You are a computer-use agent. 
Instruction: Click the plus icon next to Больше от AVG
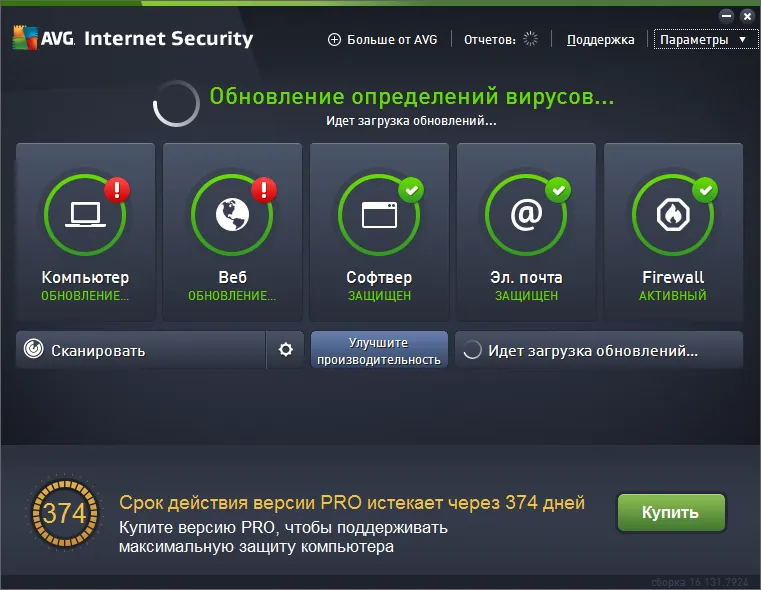click(x=334, y=40)
